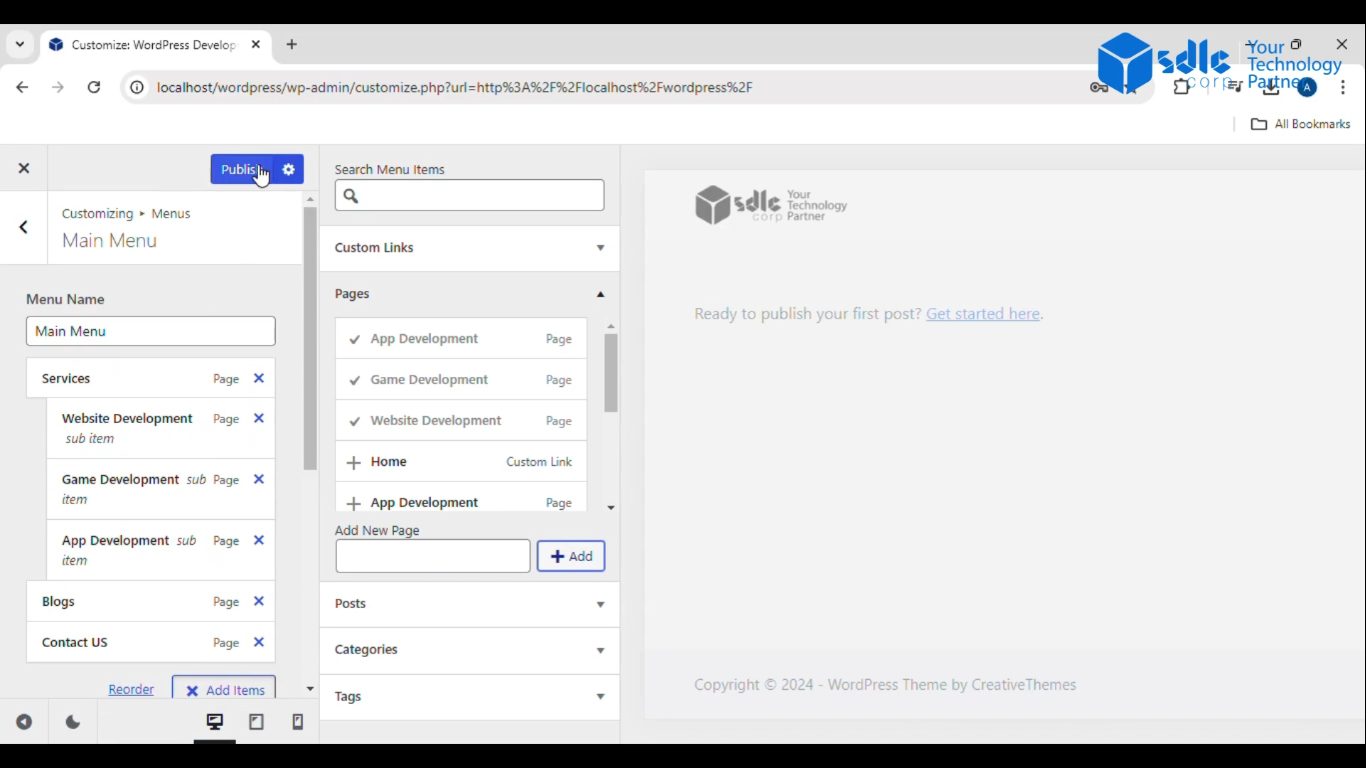Remove Contact US menu item
This screenshot has height=768, width=1366.
coord(259,642)
